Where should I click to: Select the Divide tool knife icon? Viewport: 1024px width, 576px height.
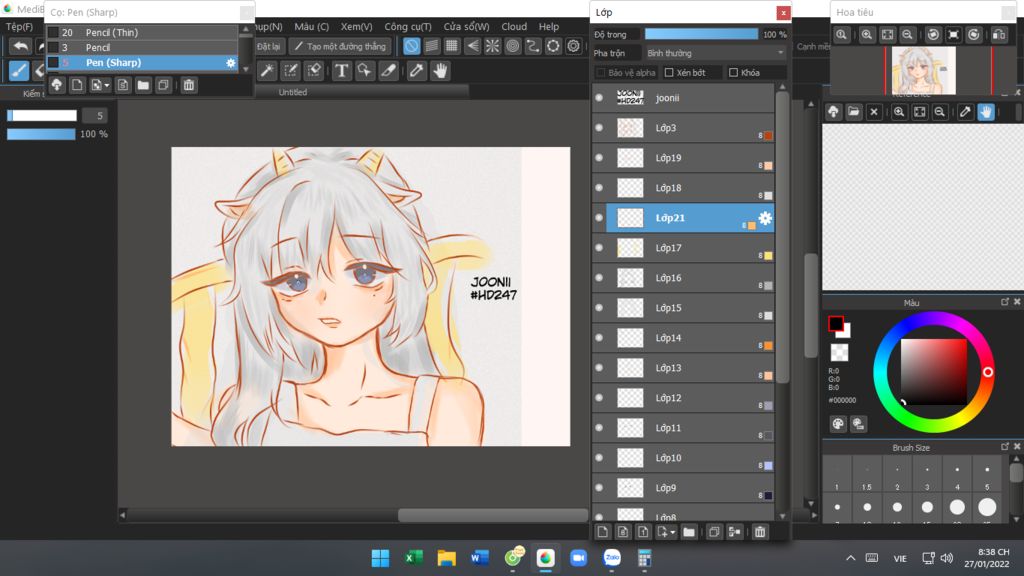click(389, 71)
